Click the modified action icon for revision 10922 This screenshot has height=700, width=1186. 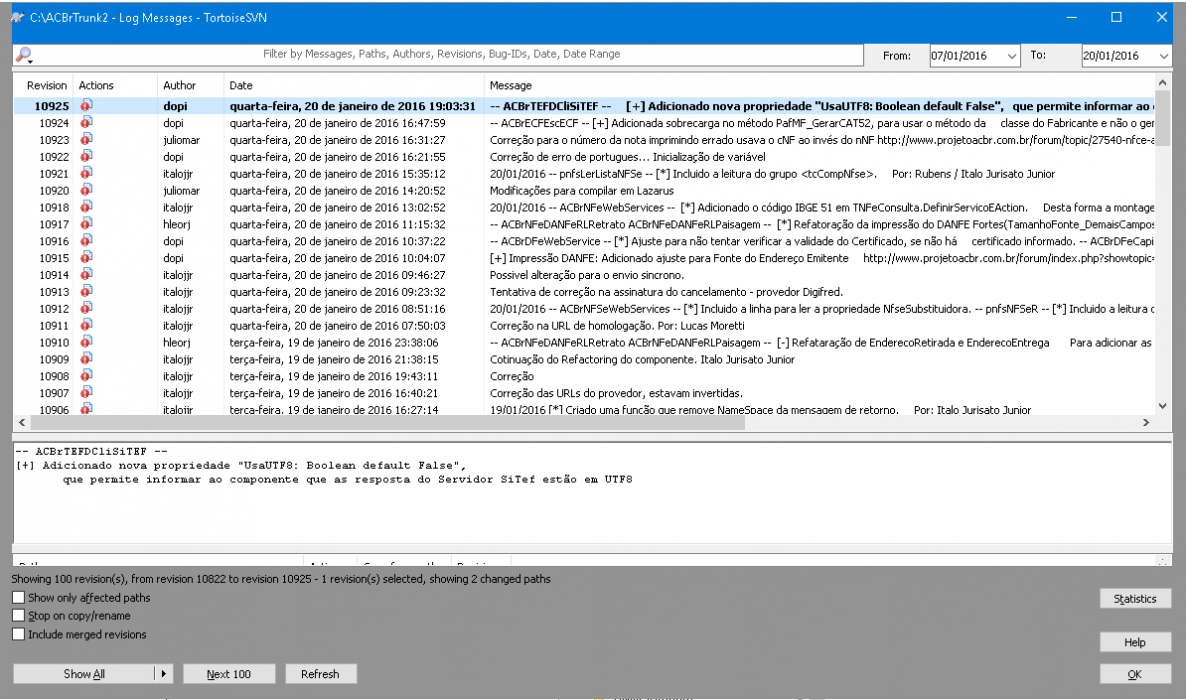pos(86,156)
